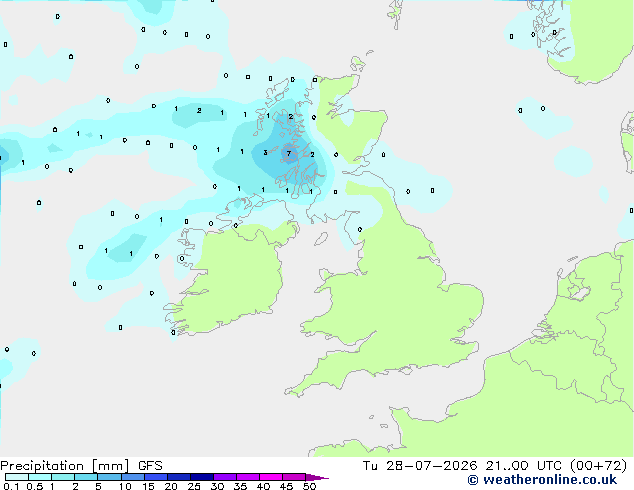Select the 35–40 mm legend color swatch
The height and width of the screenshot is (490, 634).
[x=248, y=477]
